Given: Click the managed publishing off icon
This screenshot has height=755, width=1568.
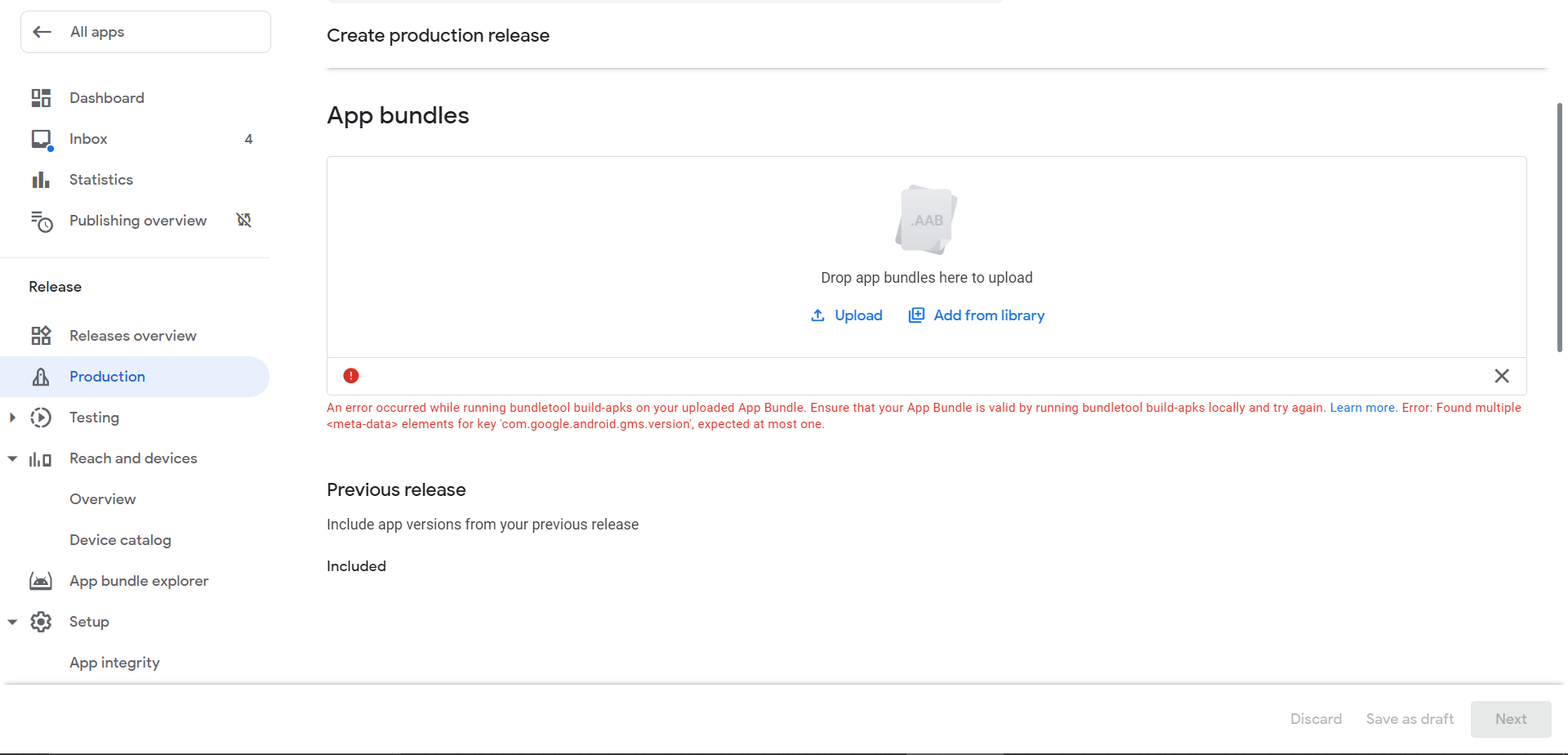Looking at the screenshot, I should pos(244,220).
